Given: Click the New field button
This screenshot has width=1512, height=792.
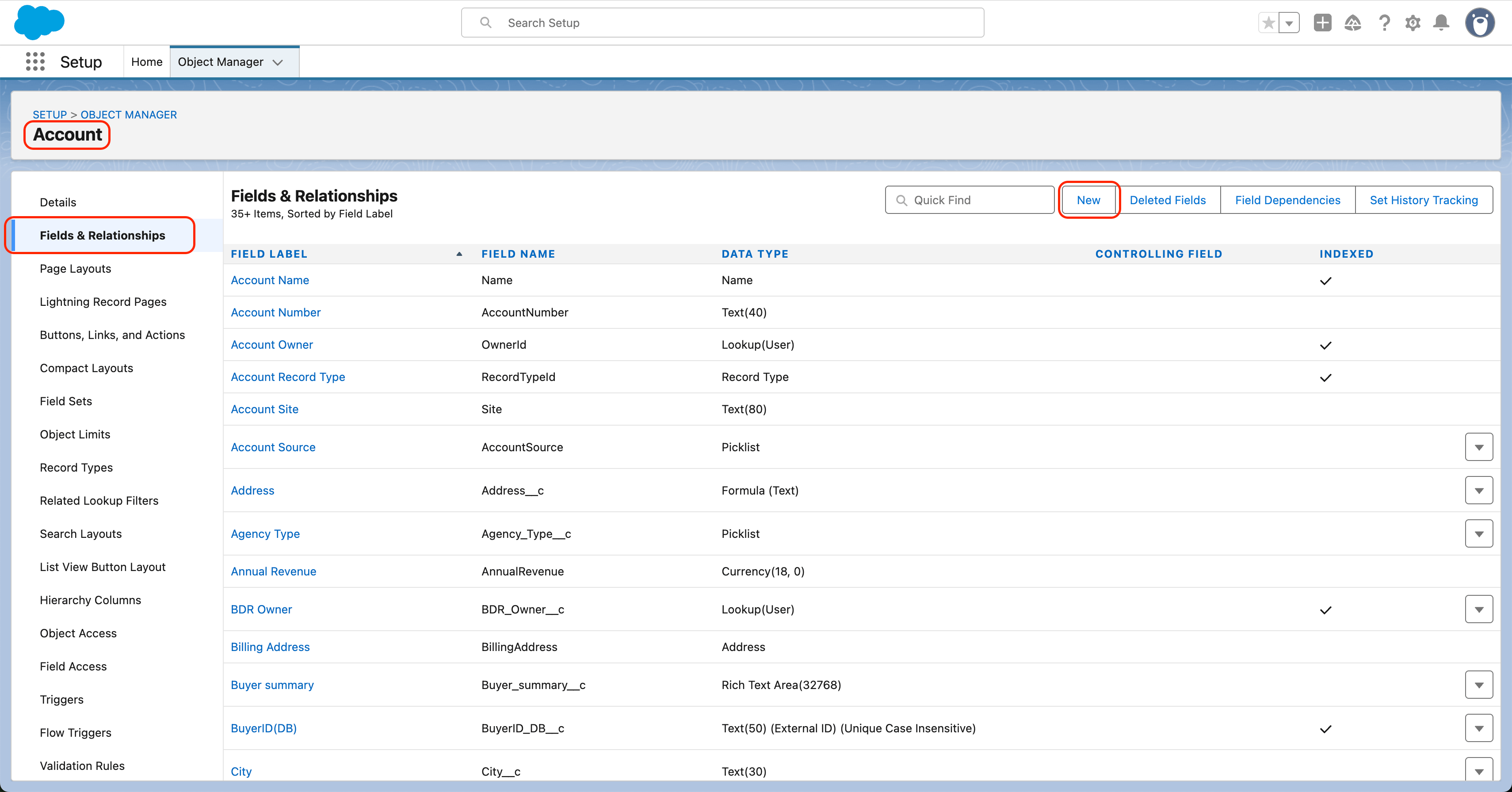Looking at the screenshot, I should coord(1088,200).
